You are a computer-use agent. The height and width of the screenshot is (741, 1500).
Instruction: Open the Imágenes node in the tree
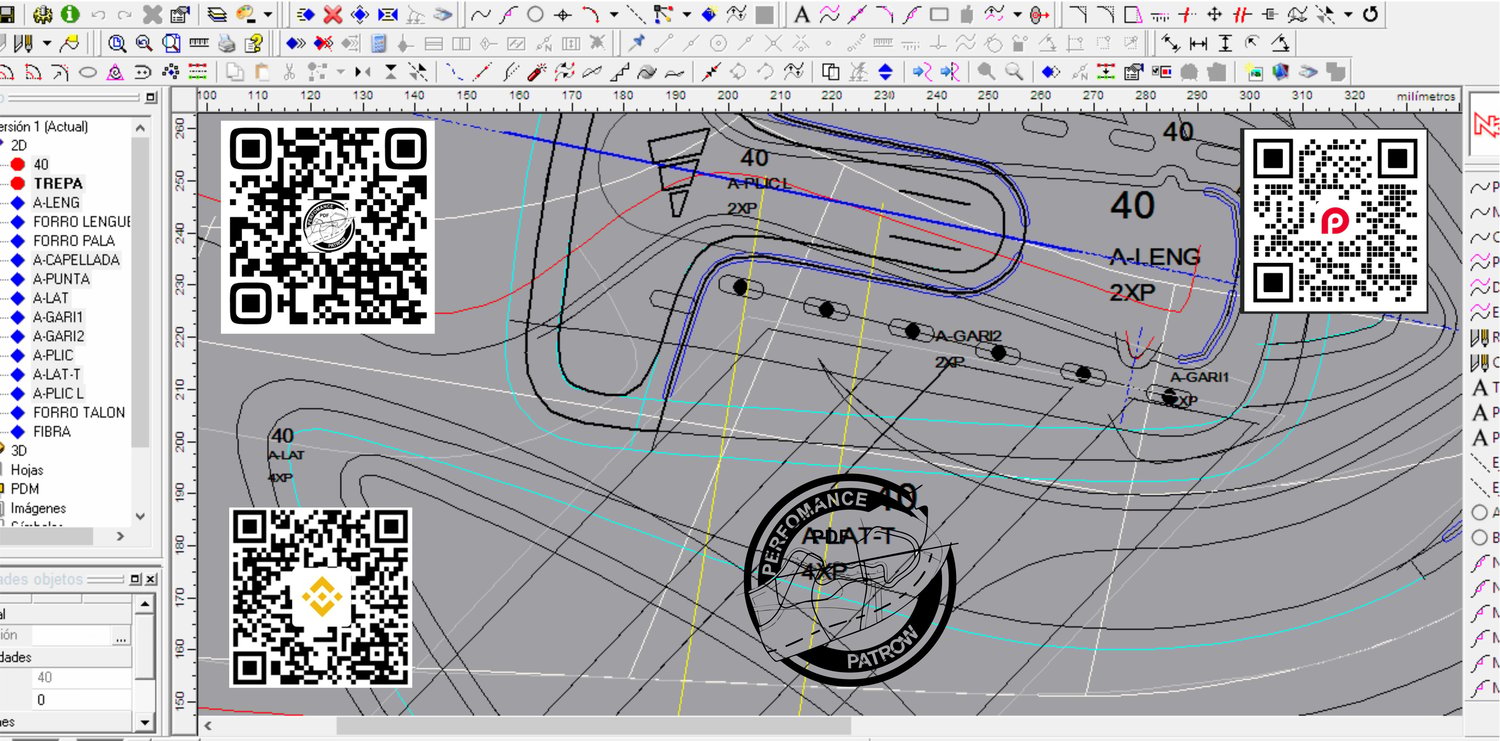pyautogui.click(x=39, y=508)
